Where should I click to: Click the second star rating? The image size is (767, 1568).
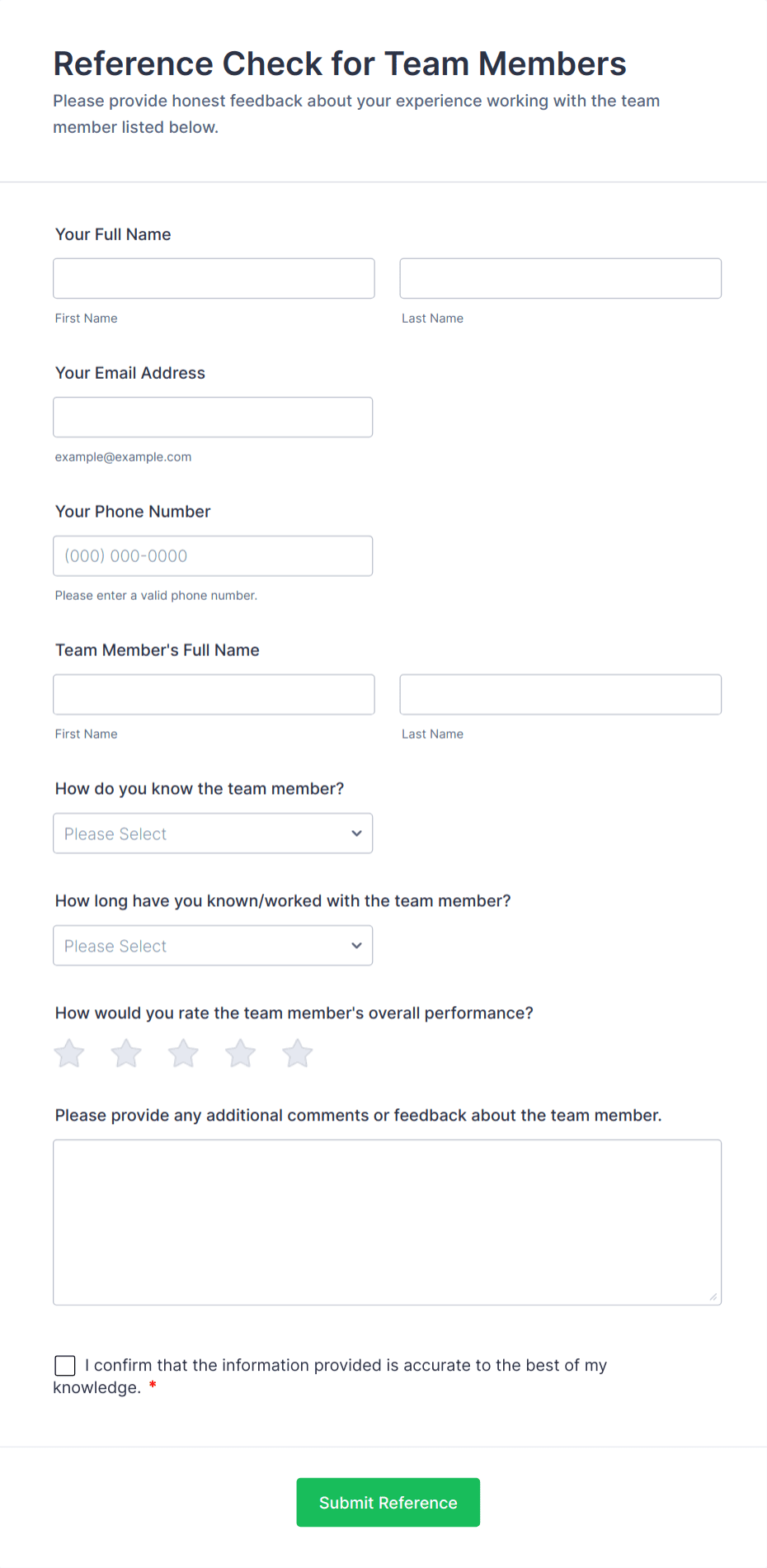pos(125,1053)
